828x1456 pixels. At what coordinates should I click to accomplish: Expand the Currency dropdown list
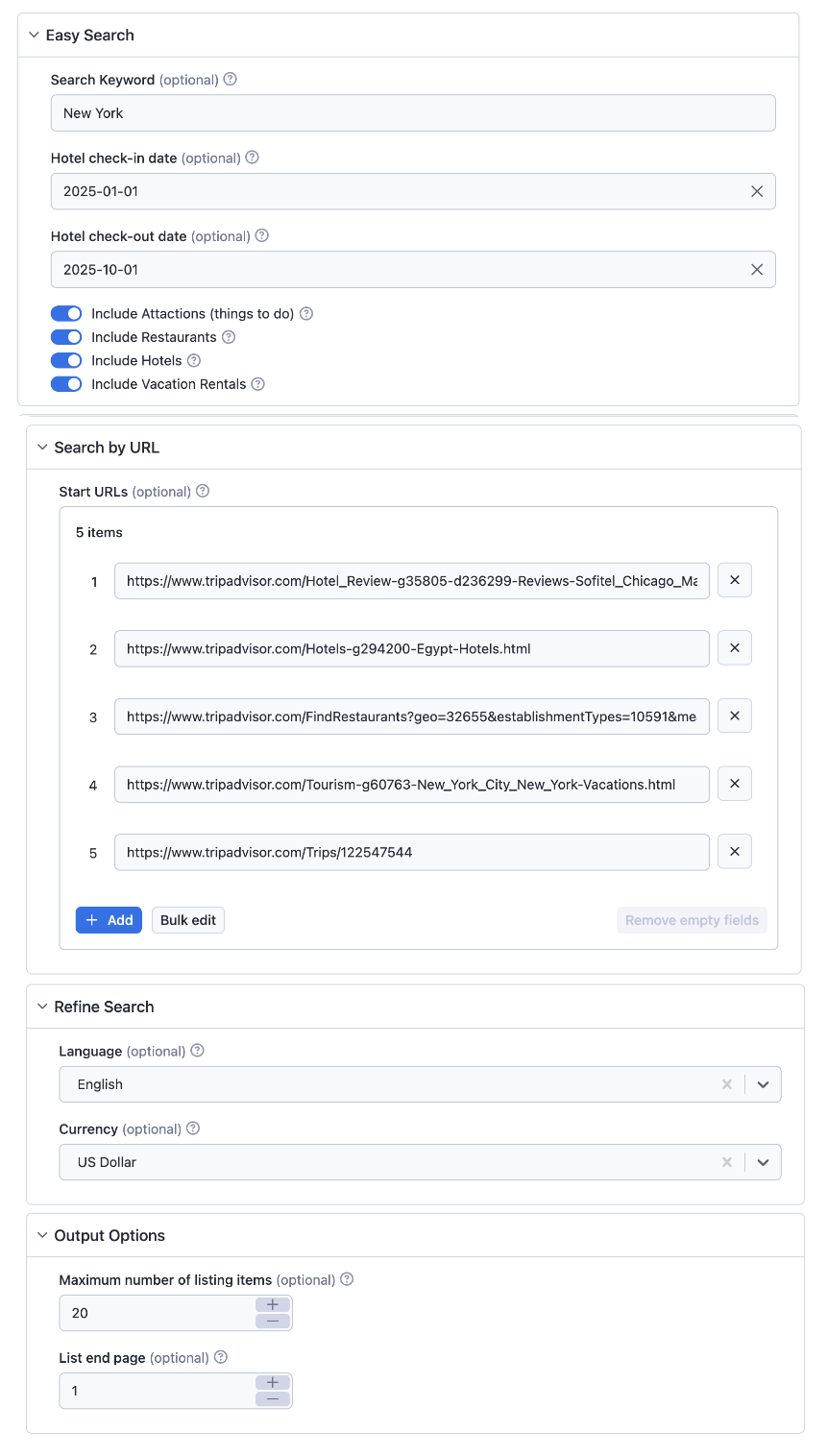coord(763,1162)
